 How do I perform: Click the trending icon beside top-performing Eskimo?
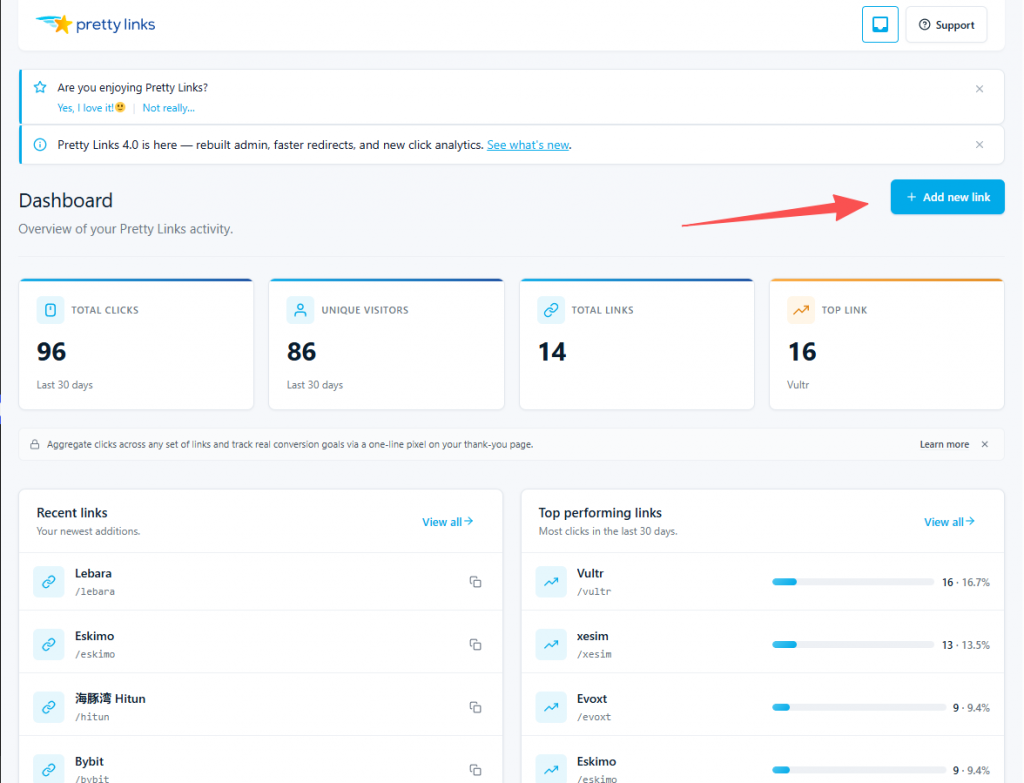click(x=551, y=769)
